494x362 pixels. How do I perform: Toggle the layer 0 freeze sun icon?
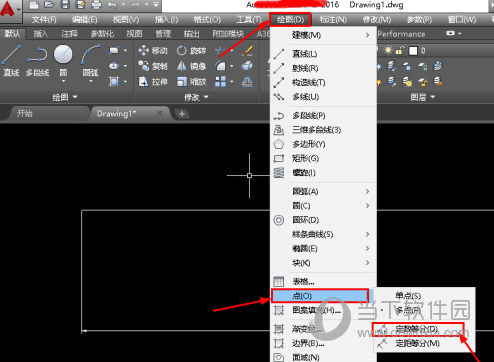388,51
